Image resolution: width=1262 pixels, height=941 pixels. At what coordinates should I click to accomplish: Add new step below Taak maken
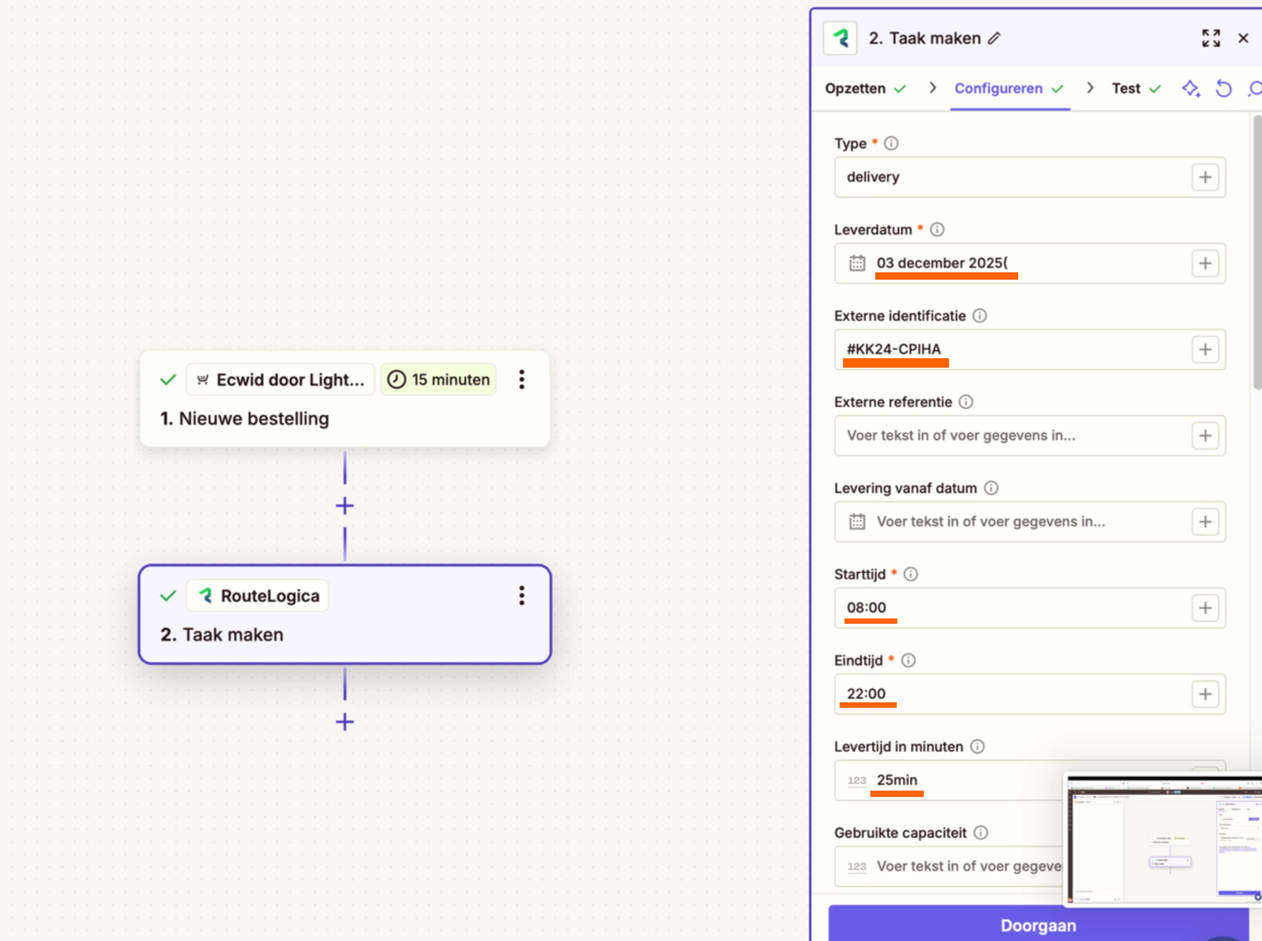(x=345, y=722)
